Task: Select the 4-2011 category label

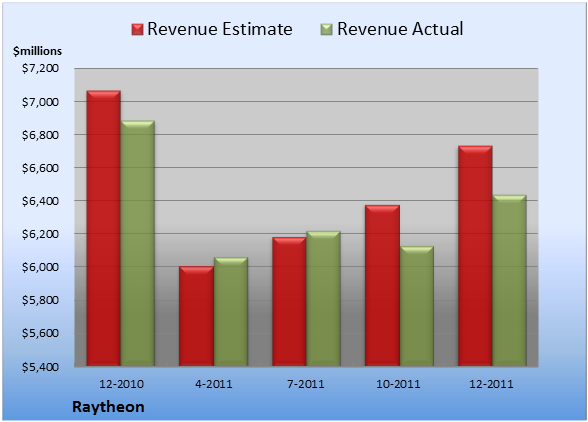Action: click(214, 384)
